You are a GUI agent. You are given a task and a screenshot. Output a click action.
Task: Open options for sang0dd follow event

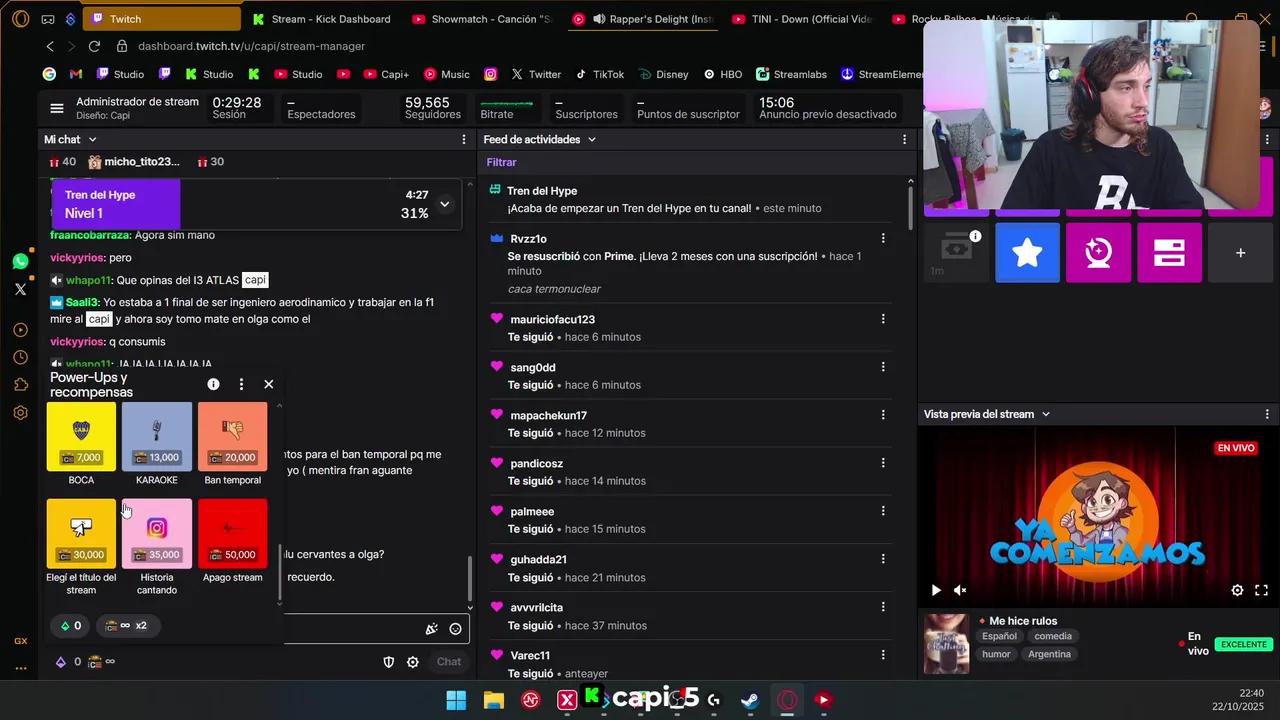883,367
